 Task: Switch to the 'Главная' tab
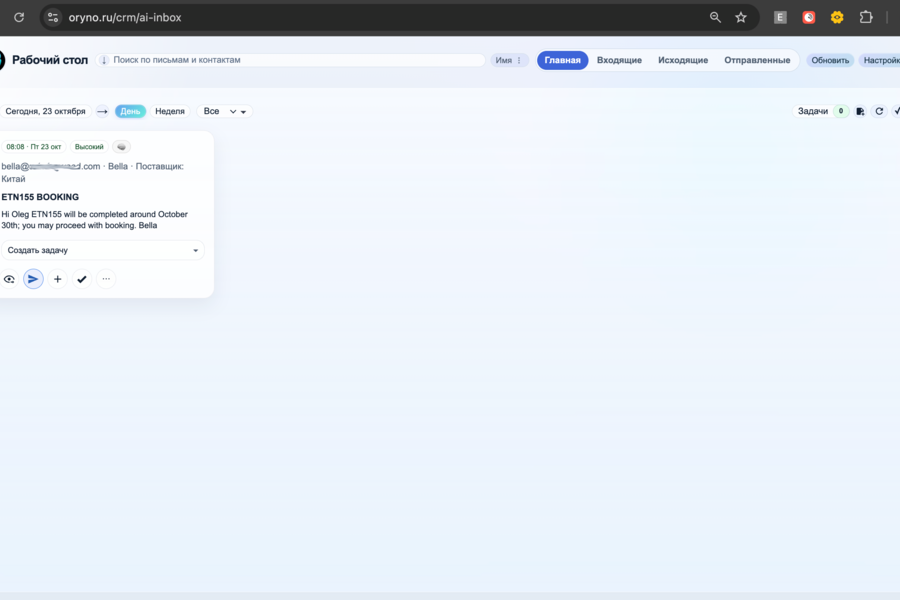point(562,60)
